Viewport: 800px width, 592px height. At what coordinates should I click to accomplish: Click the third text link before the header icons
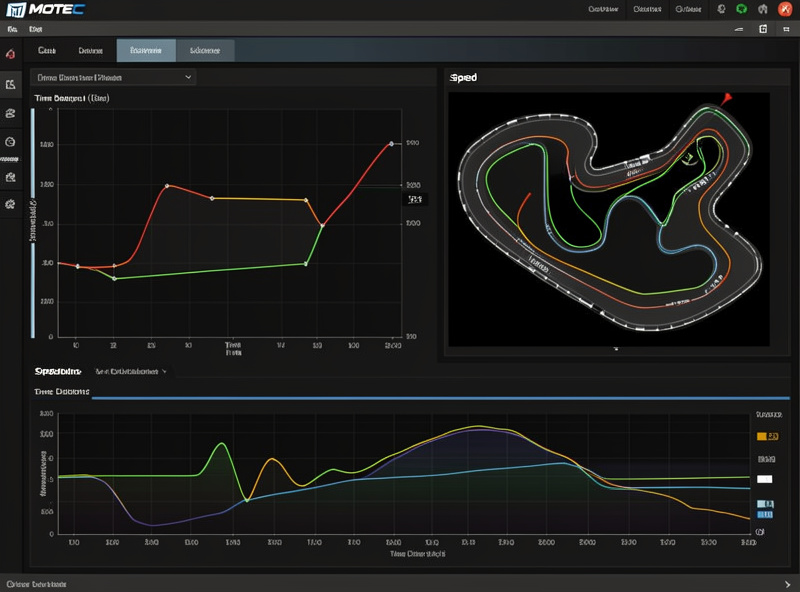click(x=688, y=9)
